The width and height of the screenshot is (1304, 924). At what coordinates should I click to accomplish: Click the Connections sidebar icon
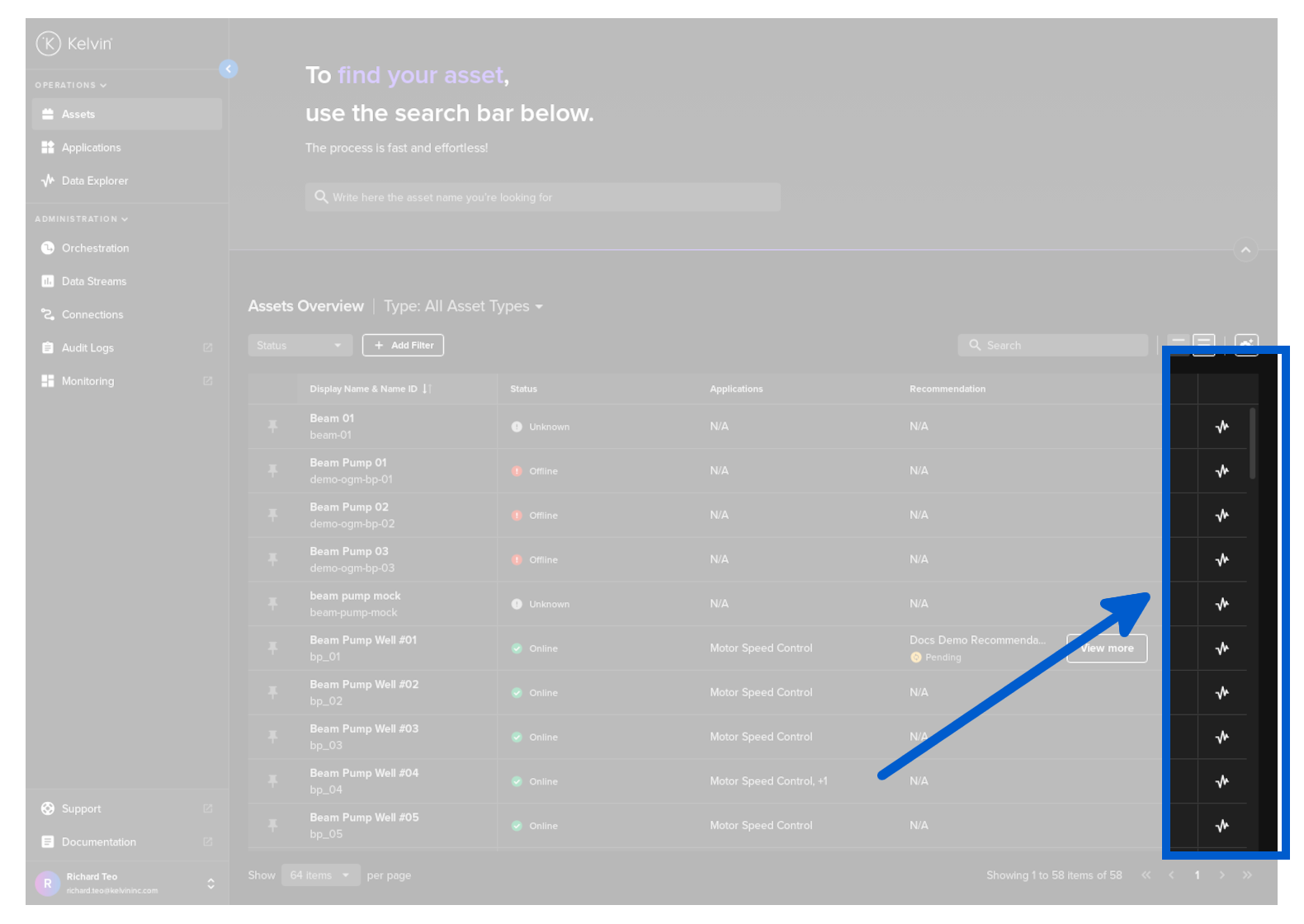(x=48, y=314)
